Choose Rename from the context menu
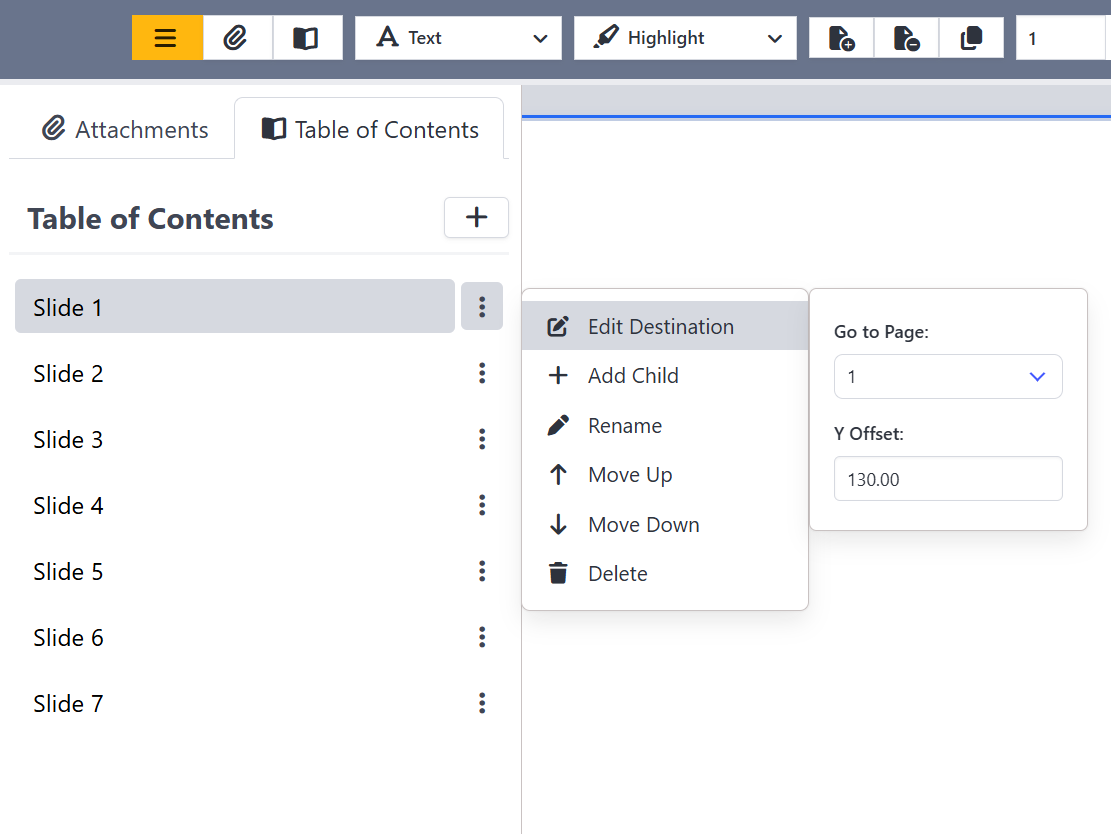 coord(624,425)
